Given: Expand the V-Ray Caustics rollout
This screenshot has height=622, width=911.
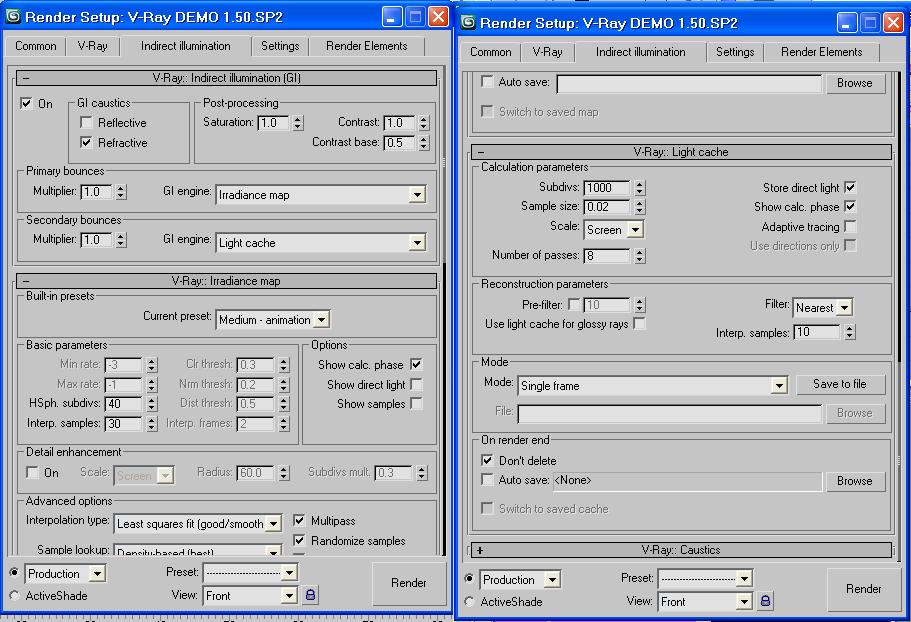Looking at the screenshot, I should [681, 549].
